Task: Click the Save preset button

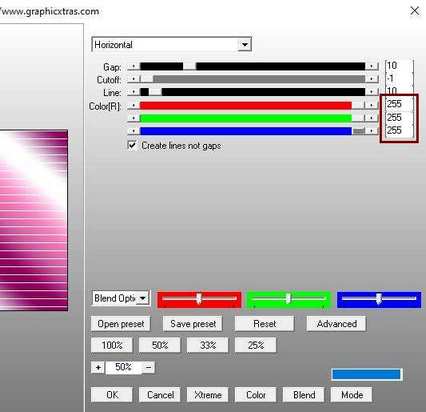Action: [193, 324]
